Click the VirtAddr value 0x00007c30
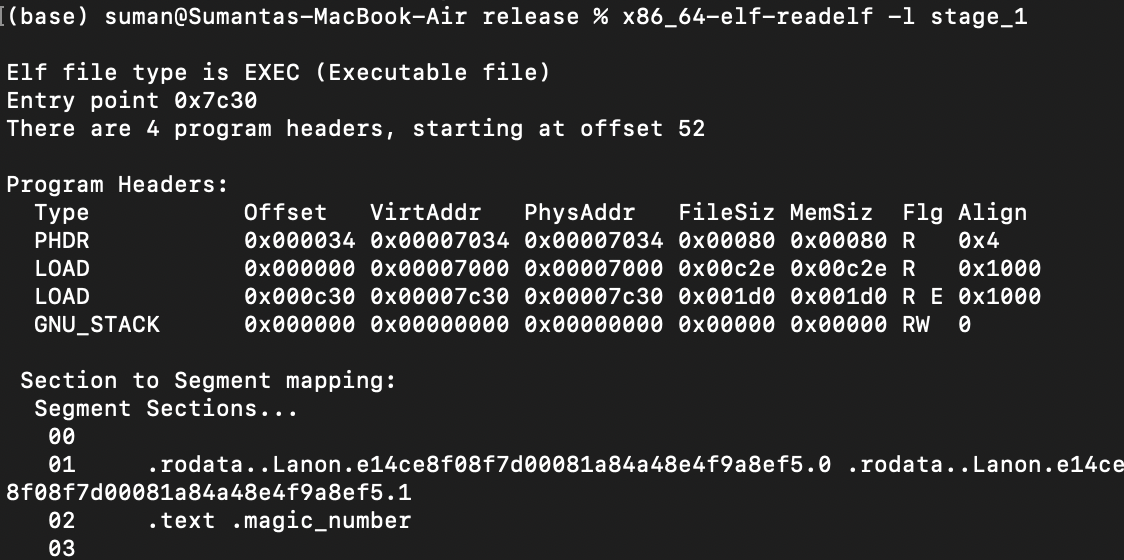This screenshot has height=560, width=1124. pos(439,297)
